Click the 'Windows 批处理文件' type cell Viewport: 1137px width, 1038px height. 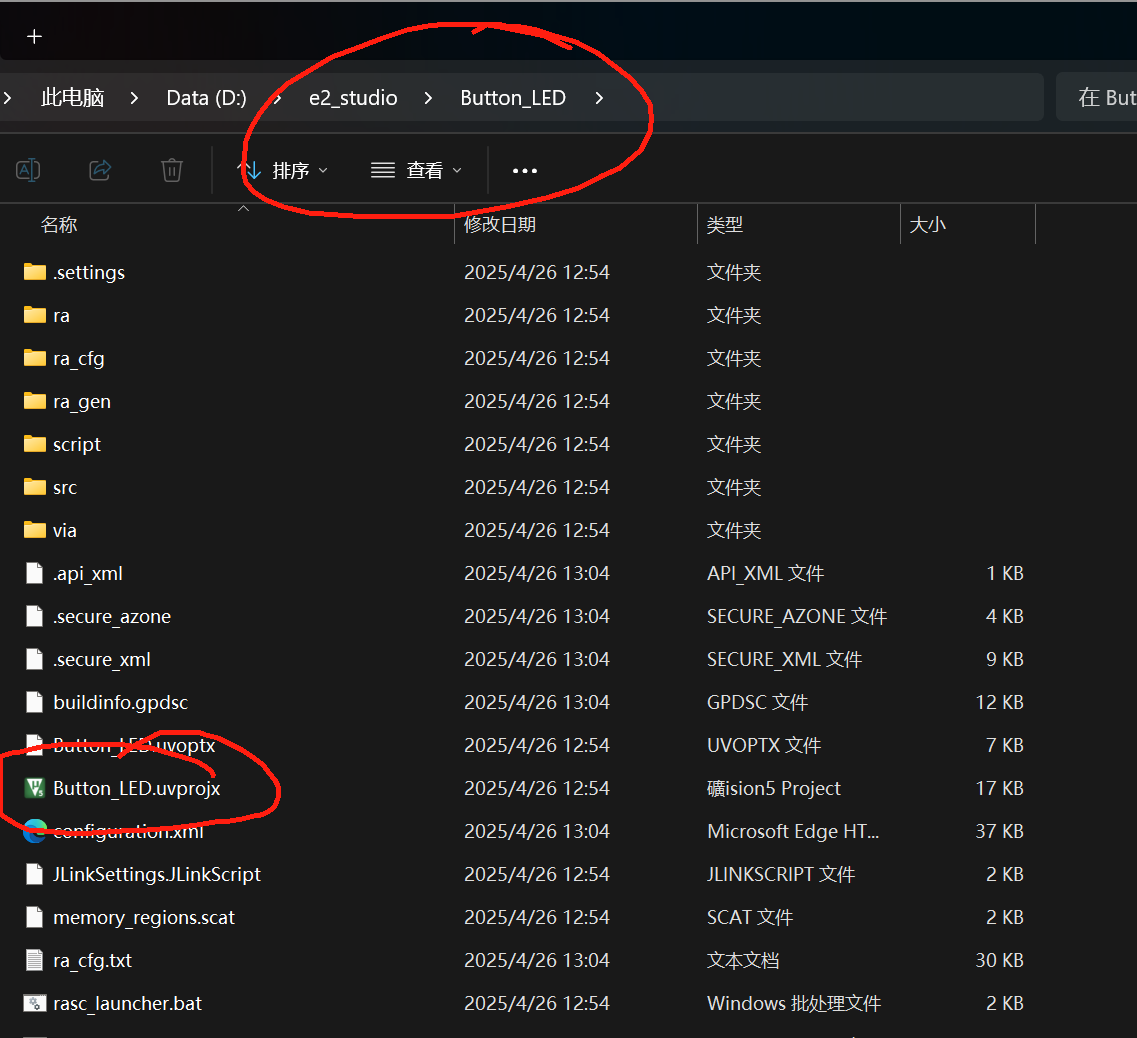[794, 1003]
